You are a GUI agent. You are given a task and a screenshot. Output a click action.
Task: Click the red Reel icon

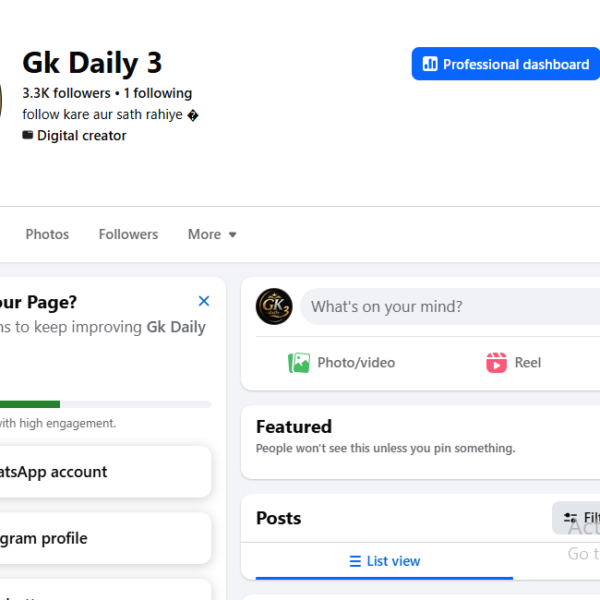pyautogui.click(x=496, y=362)
